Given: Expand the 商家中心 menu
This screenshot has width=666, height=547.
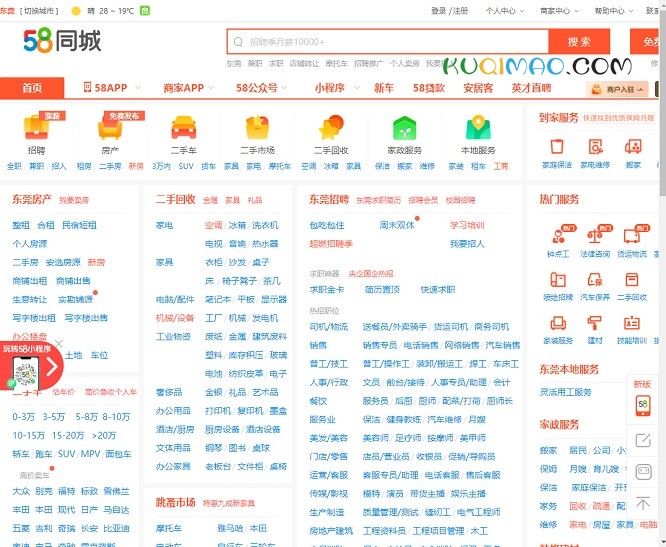Looking at the screenshot, I should coord(559,11).
